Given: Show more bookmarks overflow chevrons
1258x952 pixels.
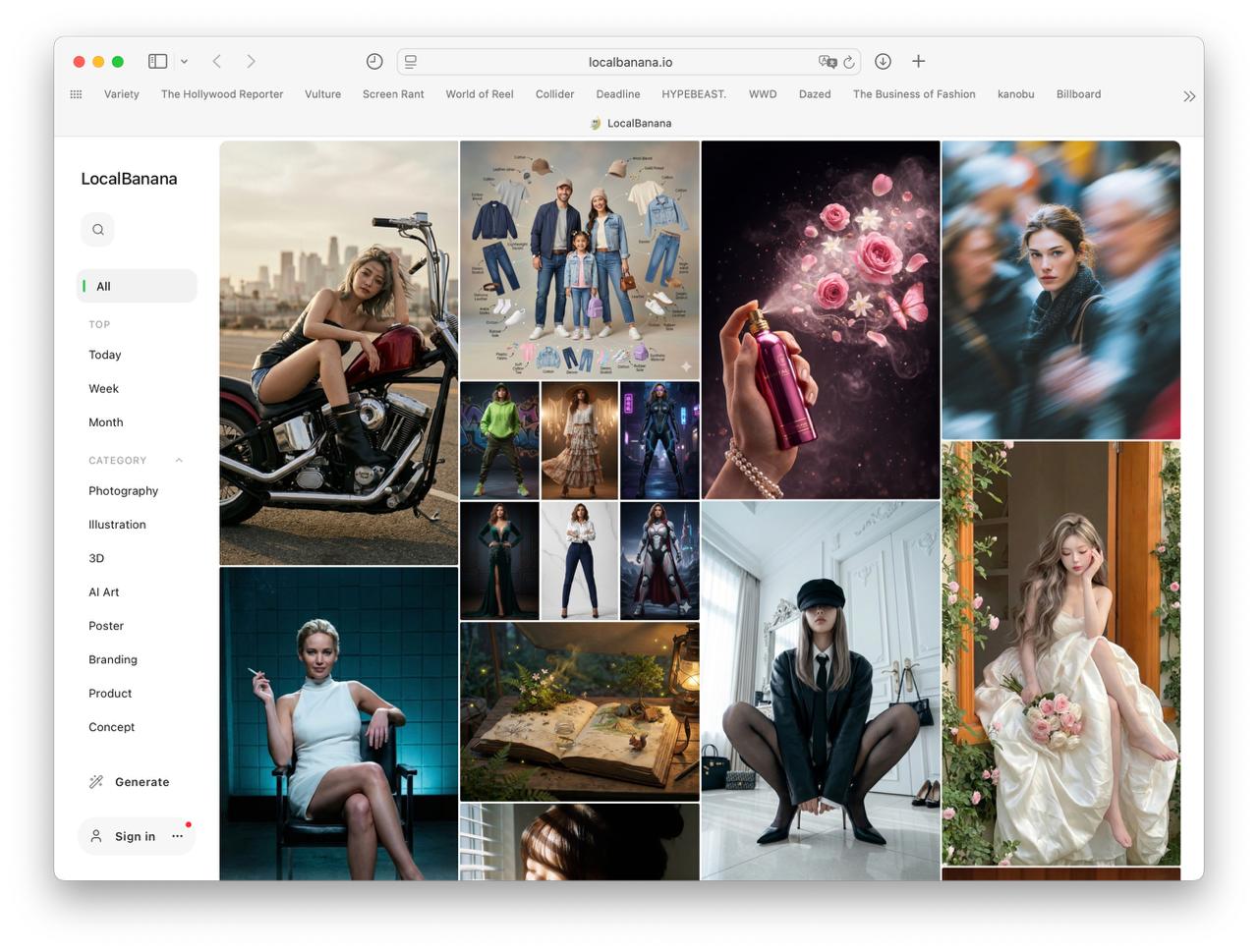Looking at the screenshot, I should tap(1189, 95).
